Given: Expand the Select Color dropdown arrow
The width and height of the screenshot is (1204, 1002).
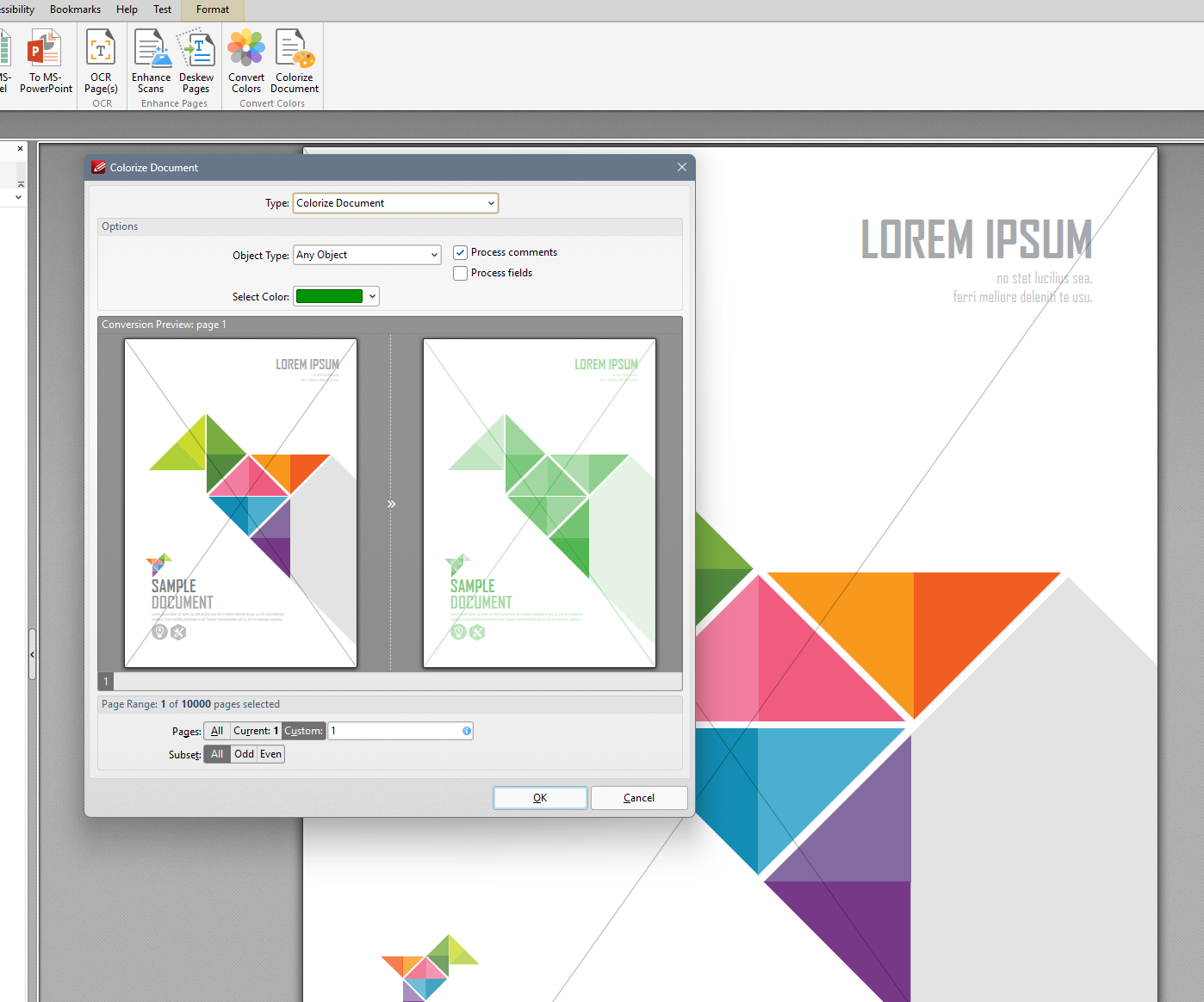Looking at the screenshot, I should point(372,296).
